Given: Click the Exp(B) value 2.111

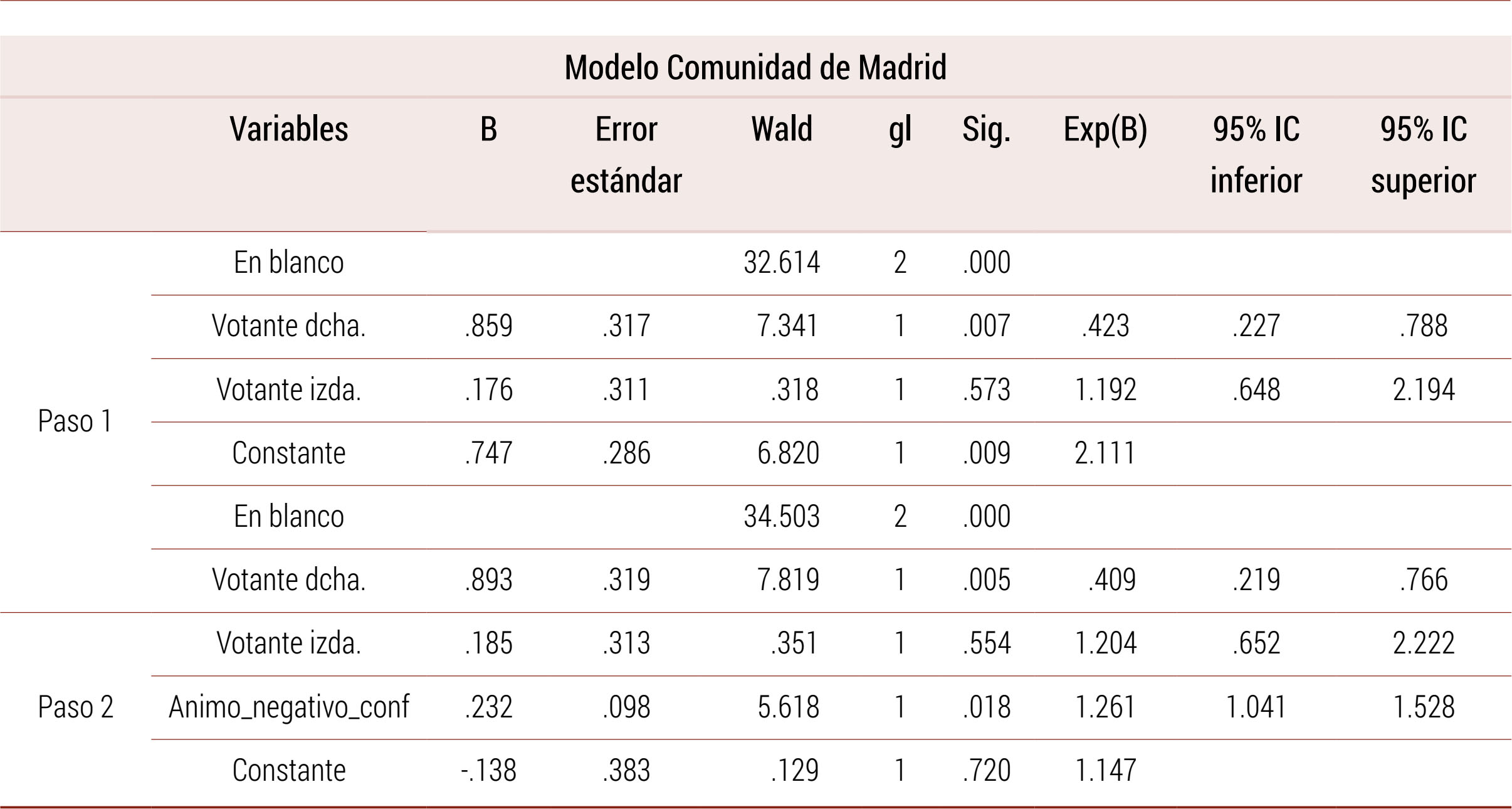Looking at the screenshot, I should pos(1105,453).
